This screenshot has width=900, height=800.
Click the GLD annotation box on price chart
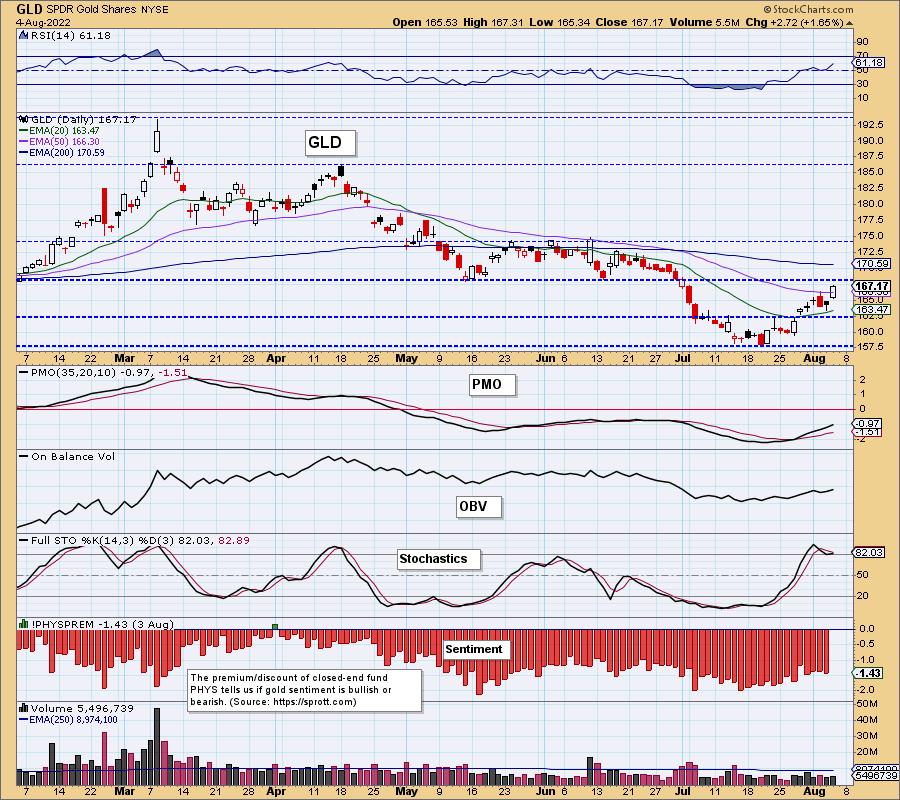[x=330, y=142]
